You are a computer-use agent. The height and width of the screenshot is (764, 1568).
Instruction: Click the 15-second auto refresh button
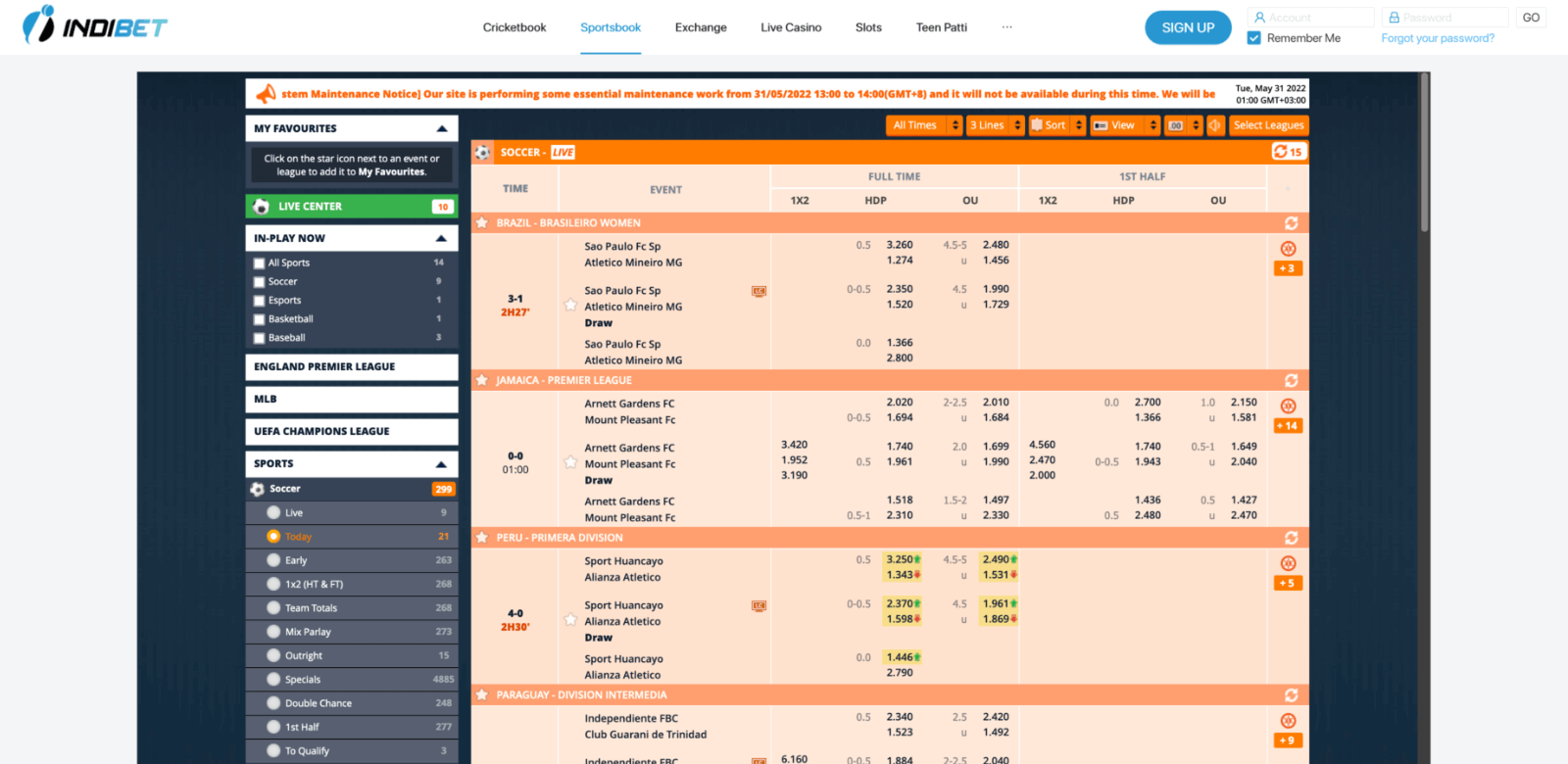pos(1288,152)
